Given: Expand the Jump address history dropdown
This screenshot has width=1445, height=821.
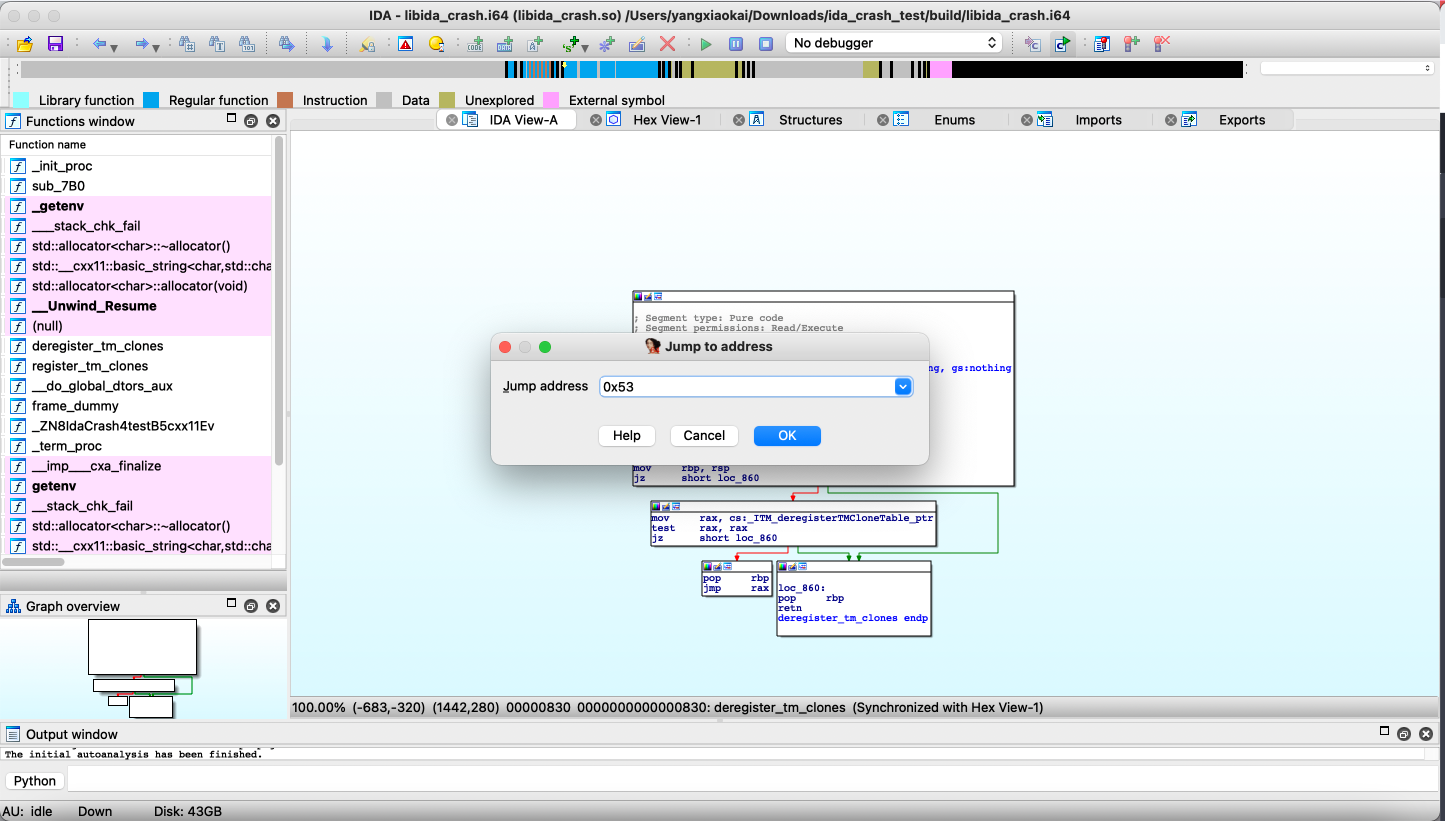Looking at the screenshot, I should (x=903, y=386).
